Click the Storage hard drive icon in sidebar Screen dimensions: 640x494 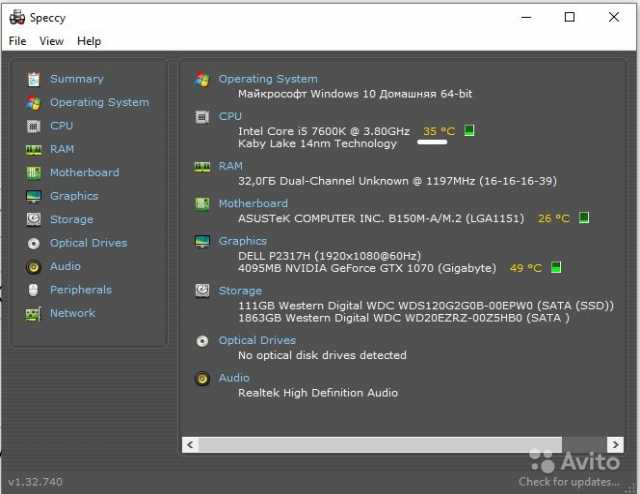coord(33,220)
